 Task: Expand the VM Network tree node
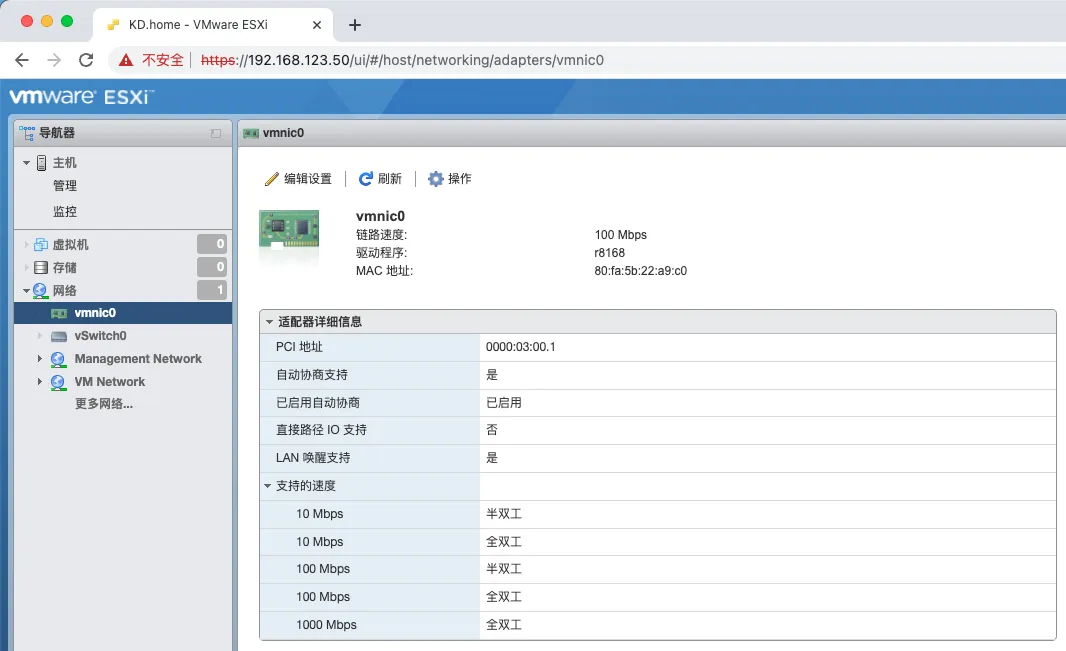(x=39, y=382)
